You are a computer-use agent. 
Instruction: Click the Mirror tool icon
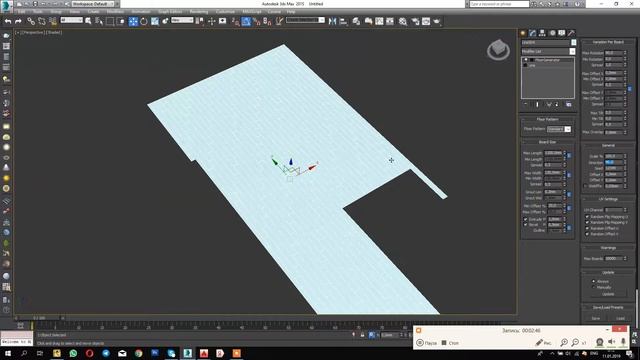point(332,21)
